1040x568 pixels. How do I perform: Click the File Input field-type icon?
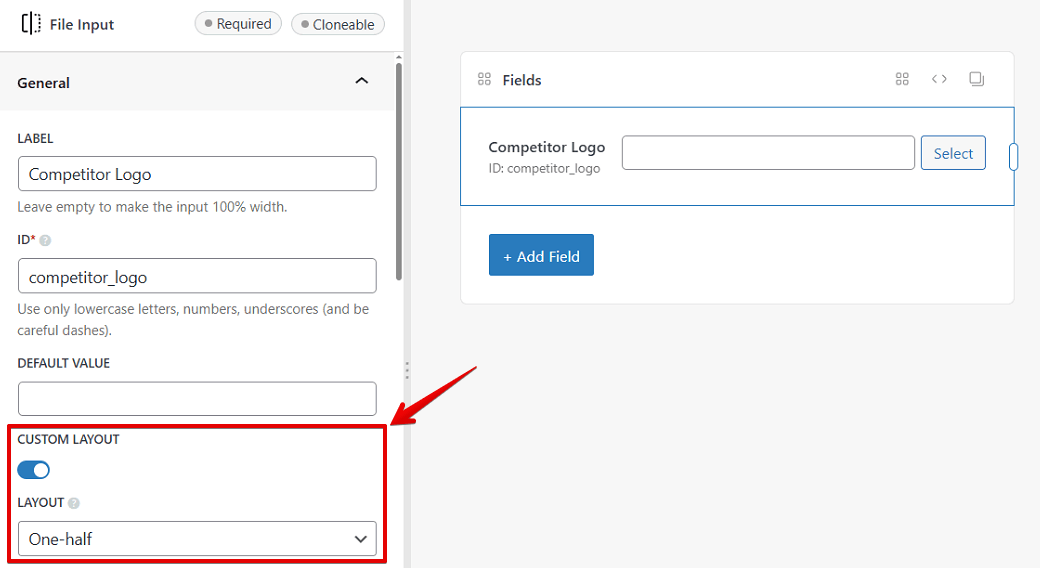(x=31, y=24)
